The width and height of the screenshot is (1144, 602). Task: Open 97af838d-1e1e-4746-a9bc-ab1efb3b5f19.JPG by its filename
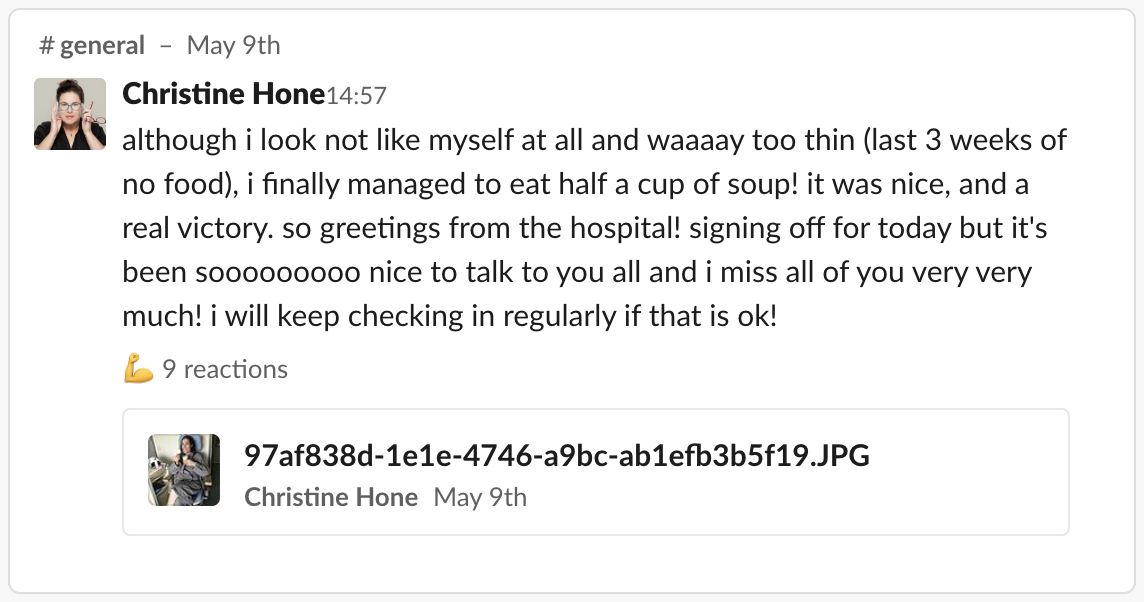click(x=556, y=455)
